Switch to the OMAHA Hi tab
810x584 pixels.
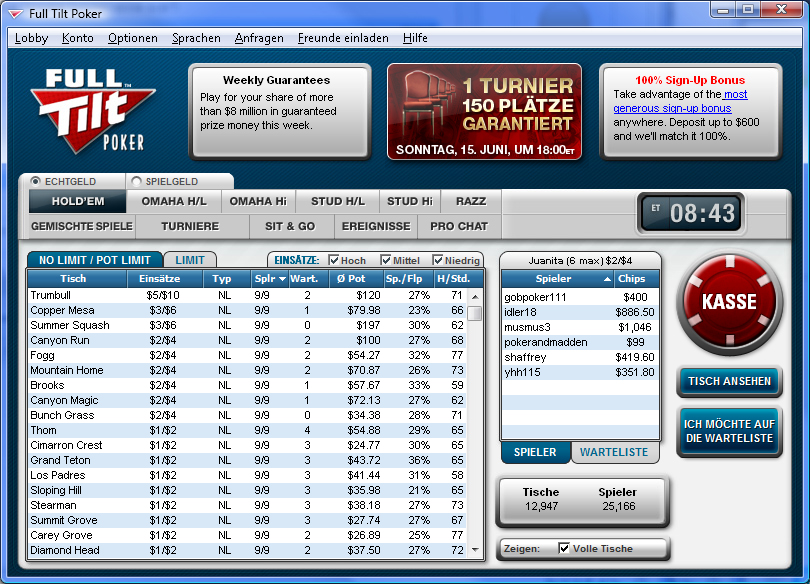(x=258, y=201)
